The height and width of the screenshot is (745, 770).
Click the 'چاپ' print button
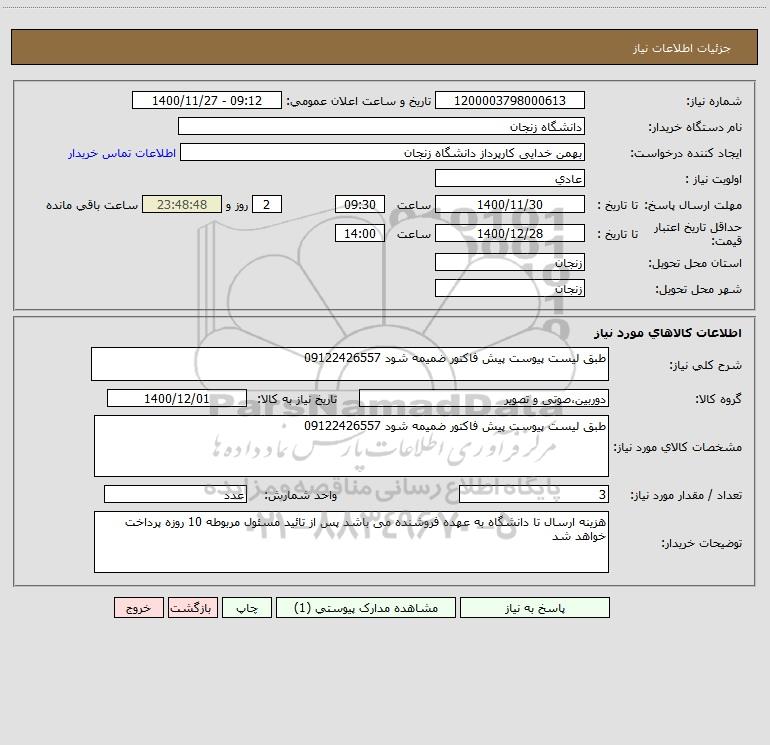coord(247,607)
